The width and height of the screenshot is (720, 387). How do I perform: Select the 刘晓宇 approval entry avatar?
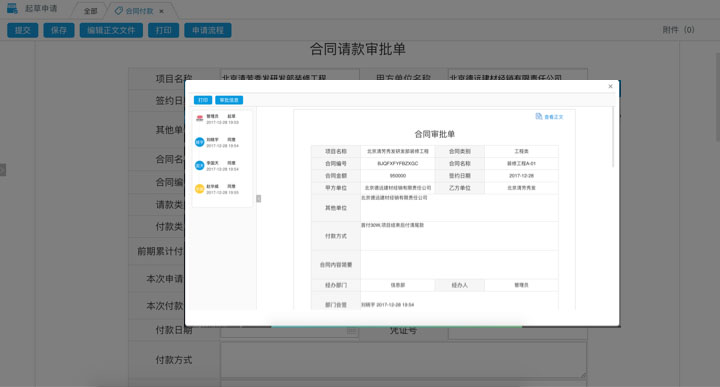(199, 142)
